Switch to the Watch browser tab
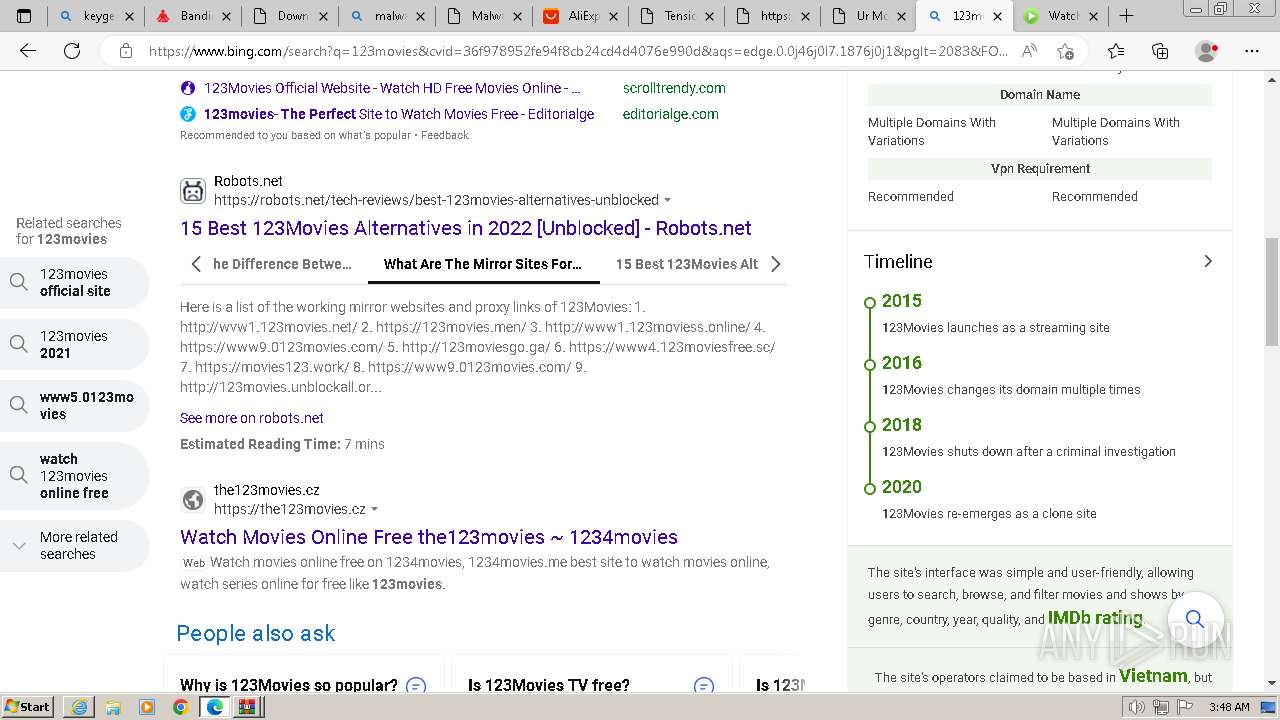 tap(1060, 16)
